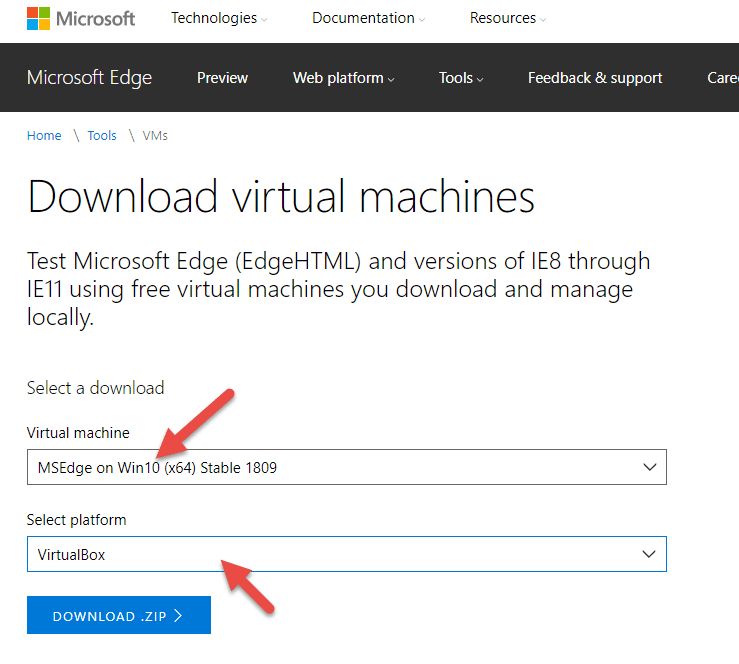The height and width of the screenshot is (664, 739).
Task: Open the Select platform dropdown
Action: [347, 554]
